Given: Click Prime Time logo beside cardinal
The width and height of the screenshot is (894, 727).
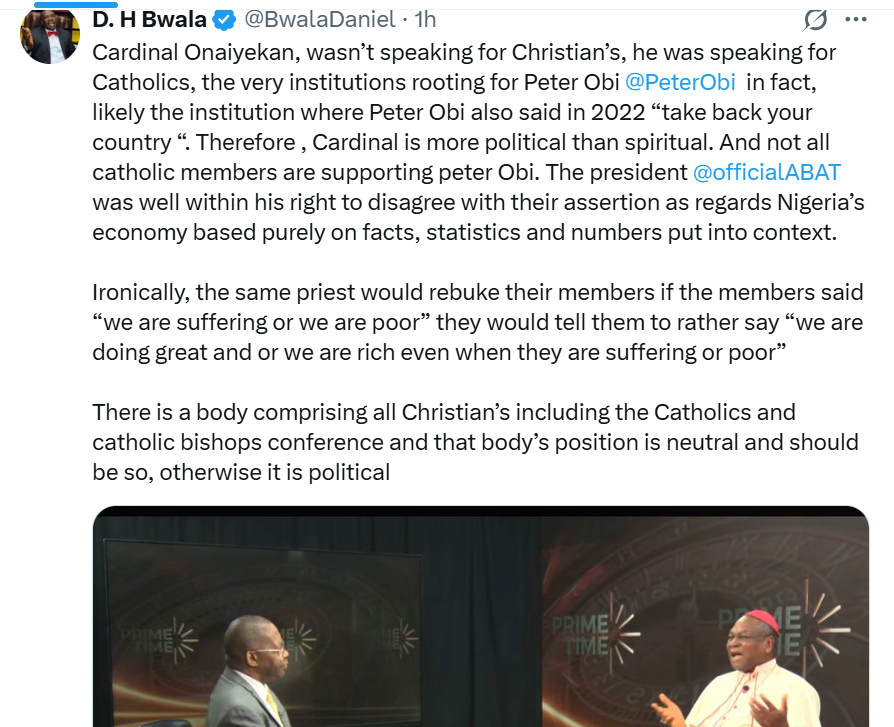Looking at the screenshot, I should 594,633.
